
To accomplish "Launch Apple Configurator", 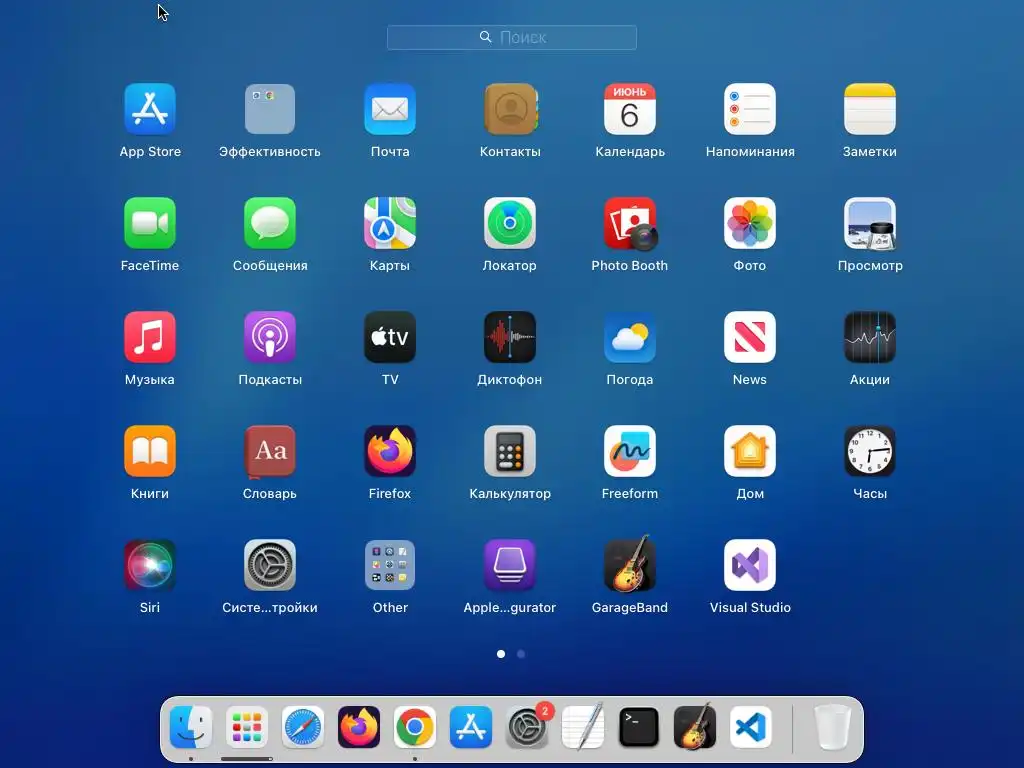I will [x=510, y=565].
